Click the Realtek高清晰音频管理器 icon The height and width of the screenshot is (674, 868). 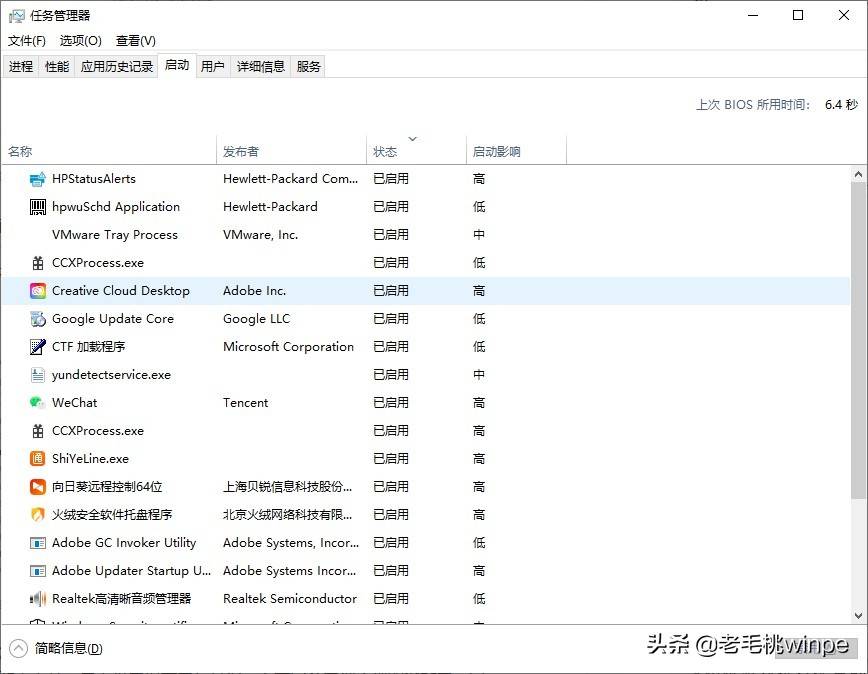37,598
